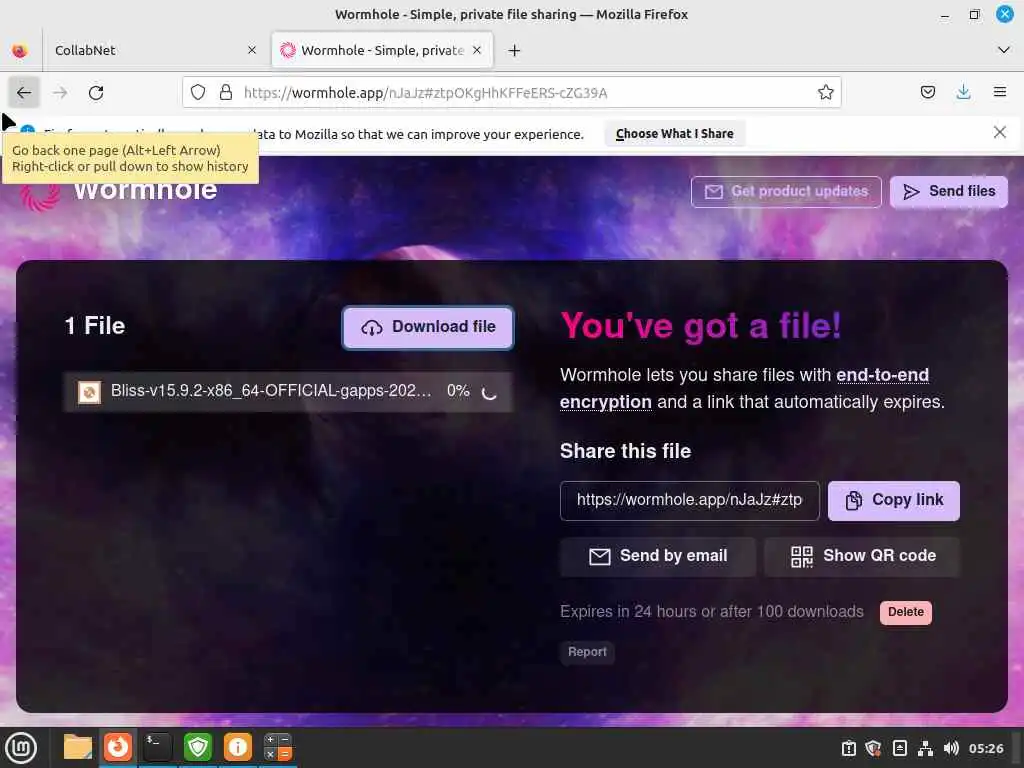Open the Files folder icon in the taskbar
This screenshot has height=768, width=1024.
tap(78, 747)
